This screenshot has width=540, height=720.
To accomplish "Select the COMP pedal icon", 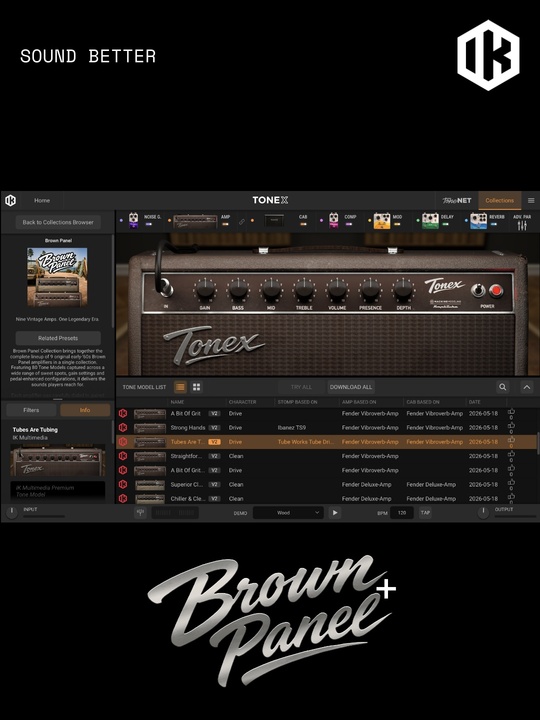I will tap(334, 220).
